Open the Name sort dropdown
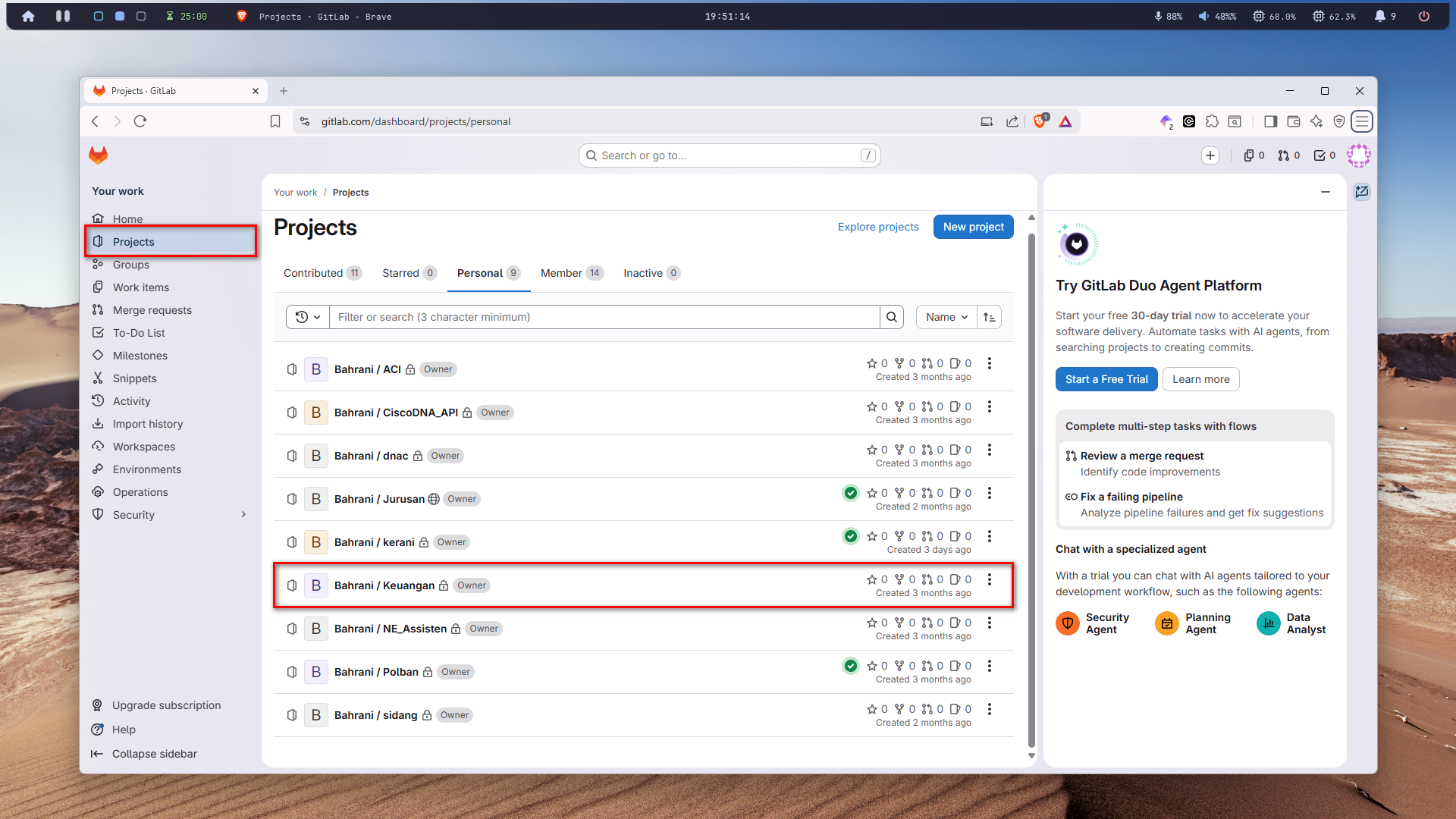 pyautogui.click(x=946, y=317)
